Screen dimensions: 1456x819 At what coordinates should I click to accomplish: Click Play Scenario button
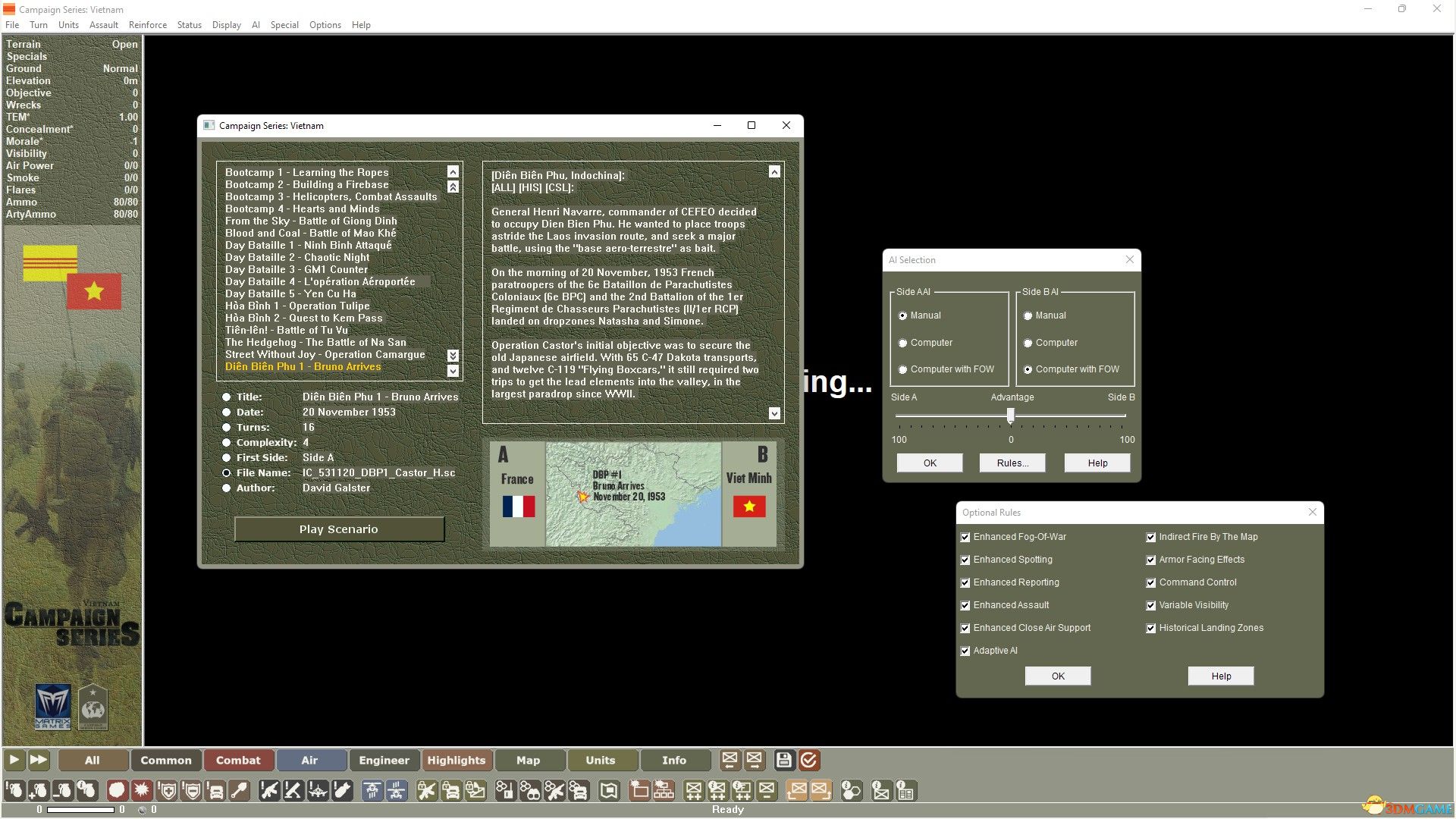coord(339,528)
